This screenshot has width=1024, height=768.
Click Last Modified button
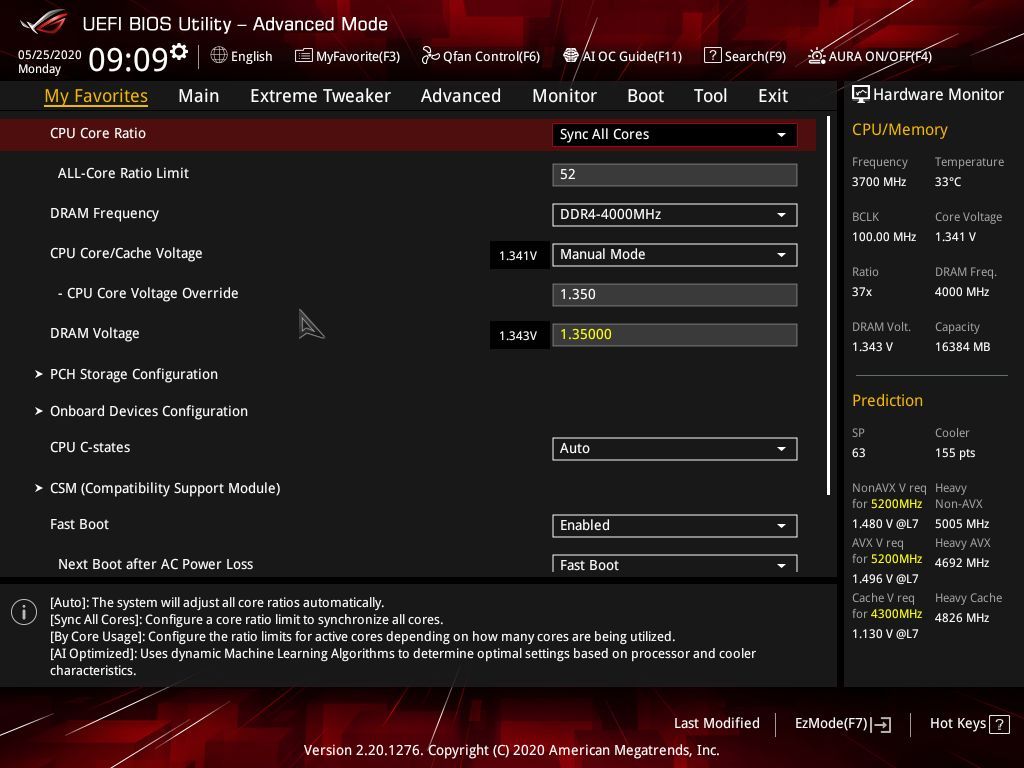[716, 724]
